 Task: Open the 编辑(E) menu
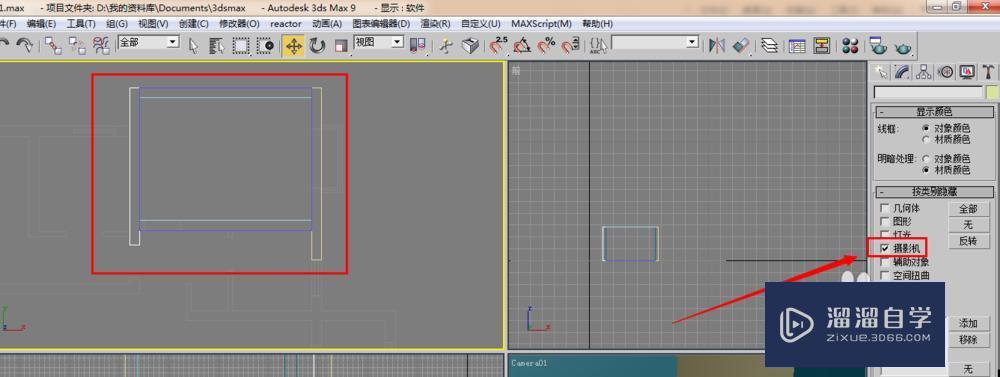point(41,24)
